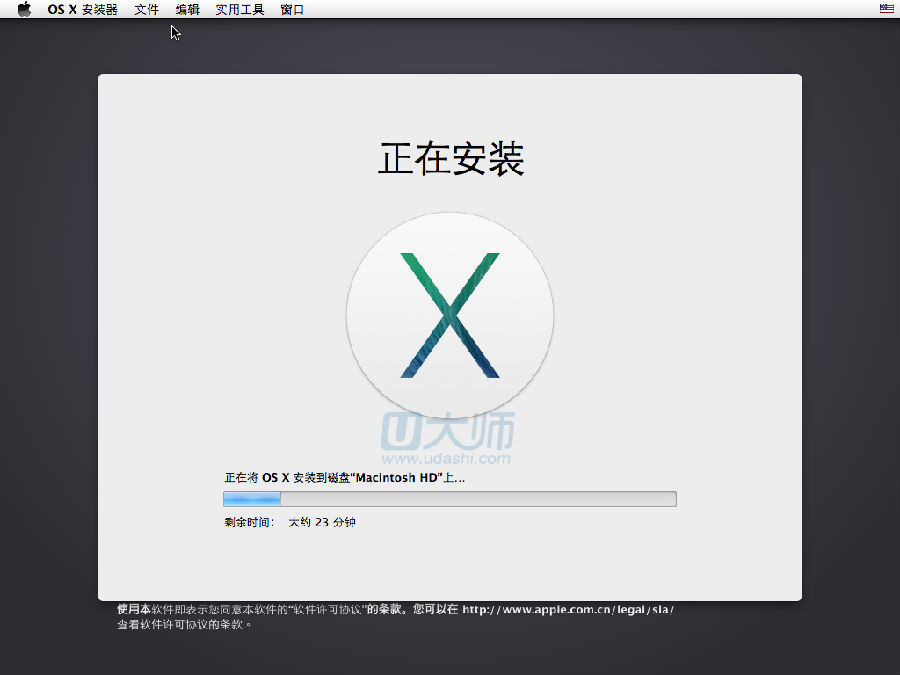Click the 大约 23 分钟 time estimate
Viewport: 900px width, 675px height.
point(322,522)
